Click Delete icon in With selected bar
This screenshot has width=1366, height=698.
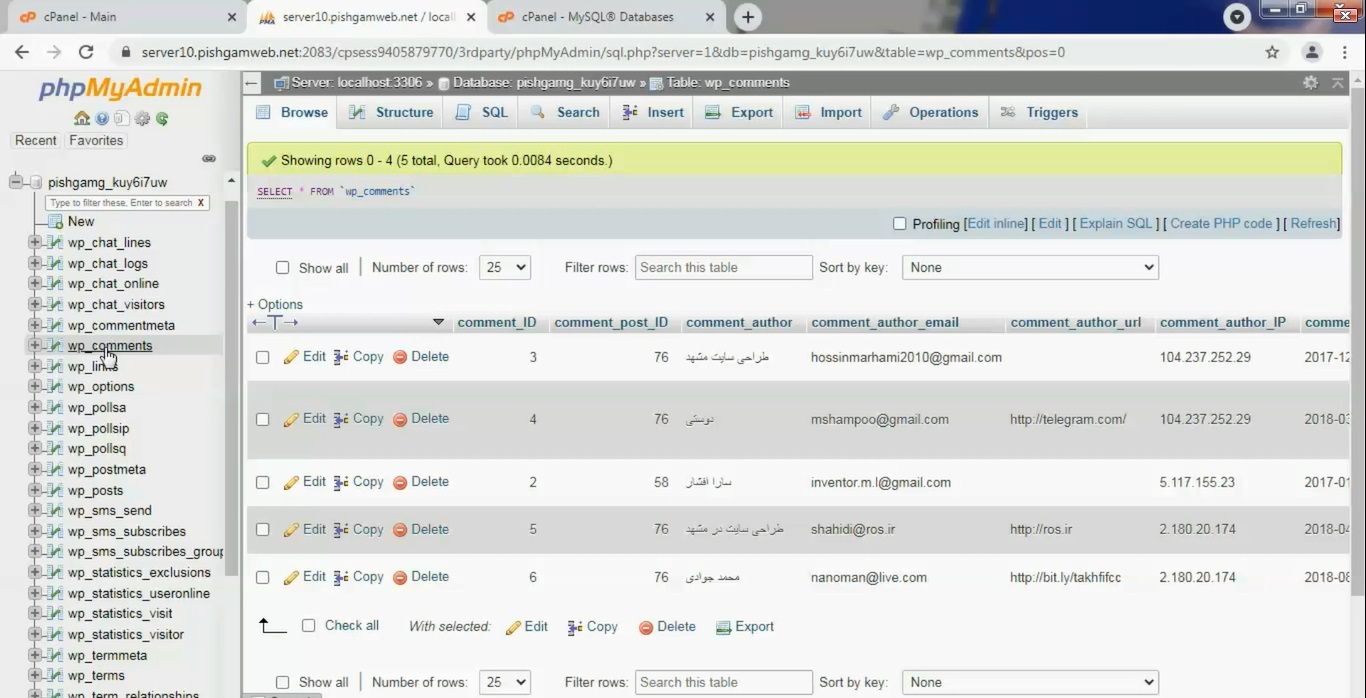coord(646,628)
